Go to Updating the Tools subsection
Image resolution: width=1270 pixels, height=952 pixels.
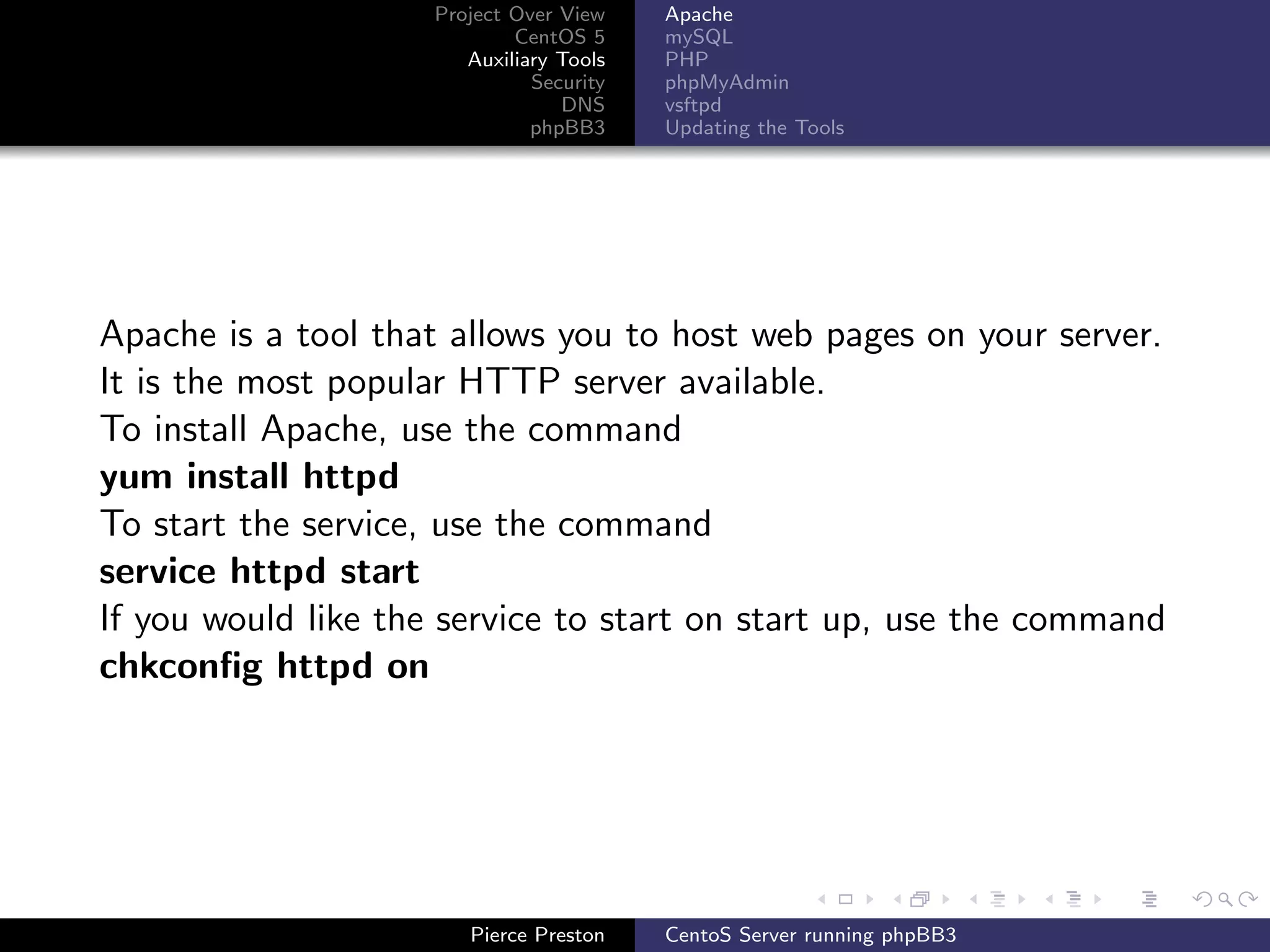(x=755, y=128)
